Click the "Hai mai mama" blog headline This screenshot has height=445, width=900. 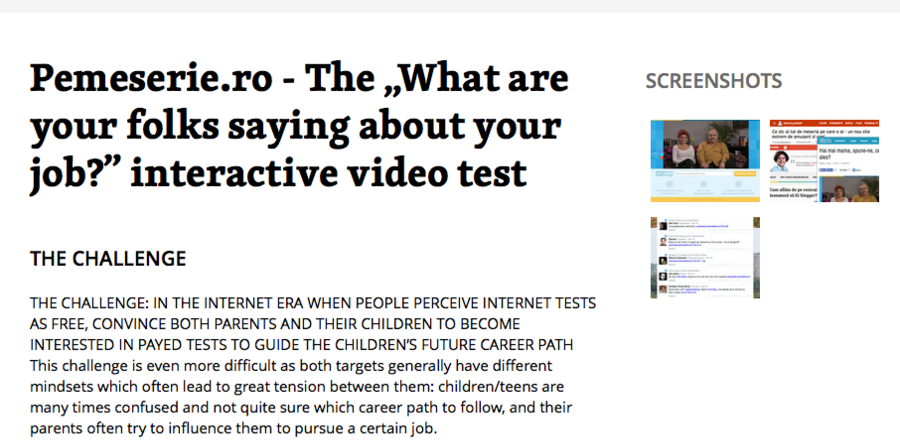(848, 152)
